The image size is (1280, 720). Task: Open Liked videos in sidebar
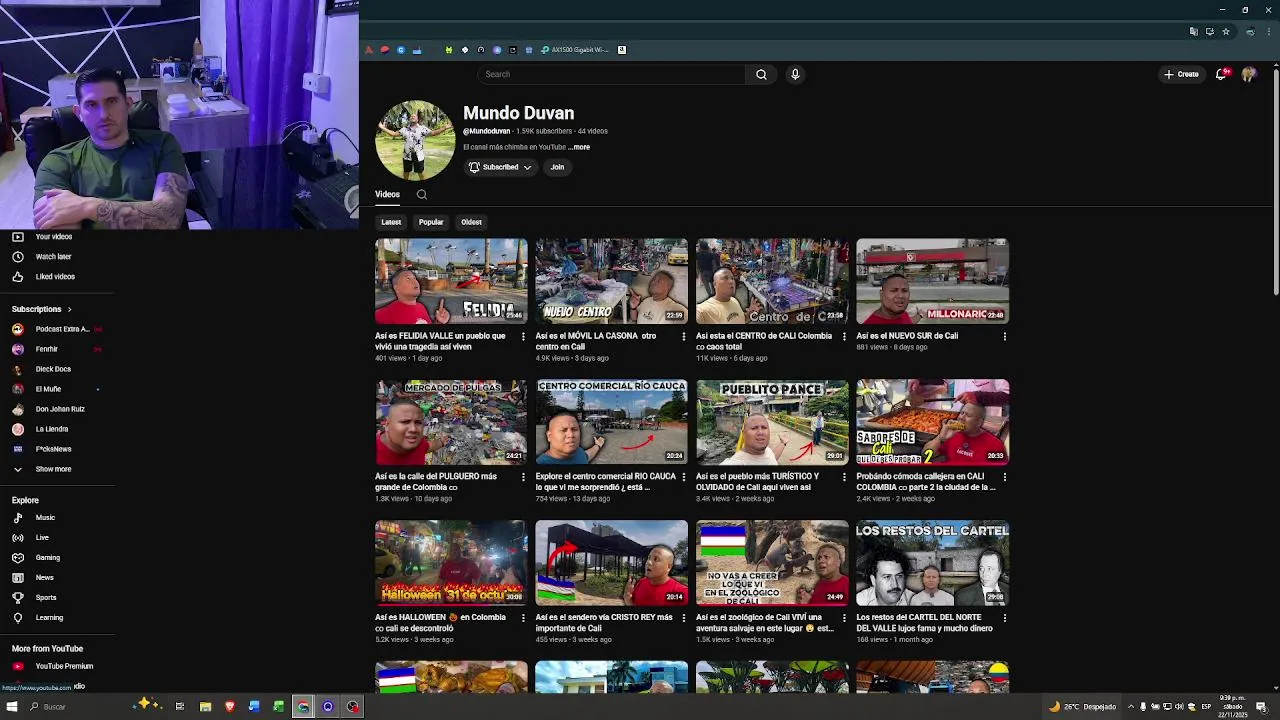pyautogui.click(x=56, y=277)
